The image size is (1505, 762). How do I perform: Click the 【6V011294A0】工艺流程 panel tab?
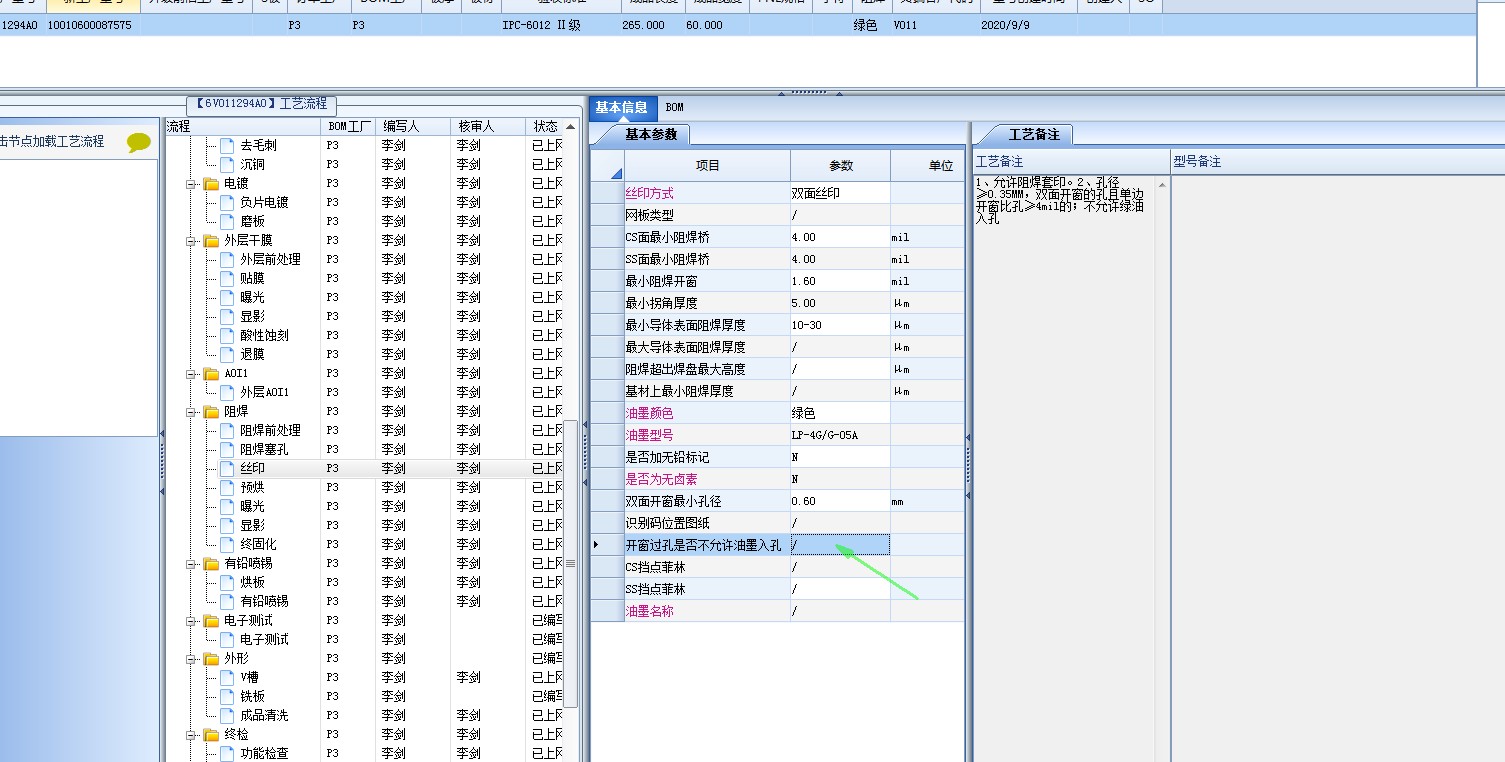click(x=262, y=103)
